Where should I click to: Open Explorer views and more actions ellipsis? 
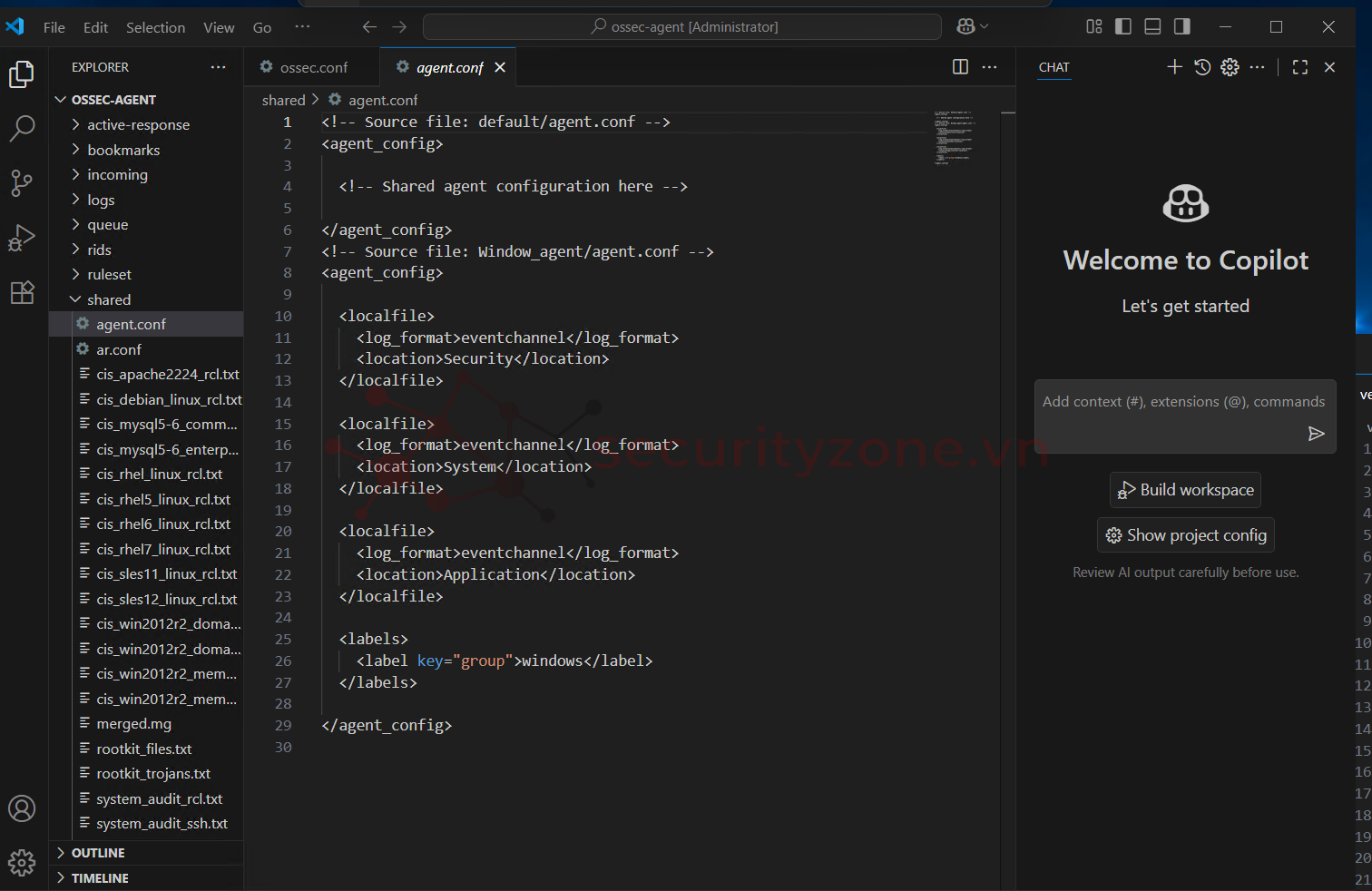pos(219,67)
